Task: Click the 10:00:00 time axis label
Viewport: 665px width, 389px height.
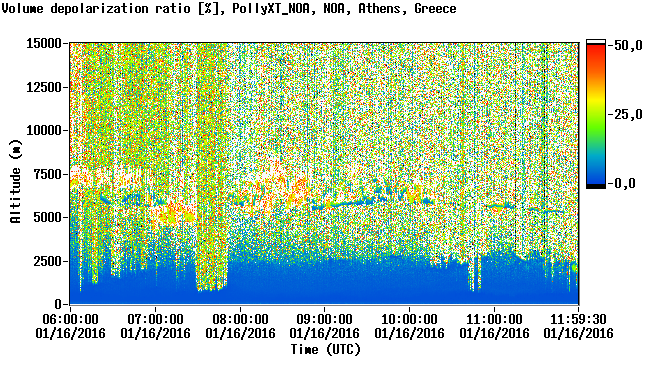Action: [409, 319]
